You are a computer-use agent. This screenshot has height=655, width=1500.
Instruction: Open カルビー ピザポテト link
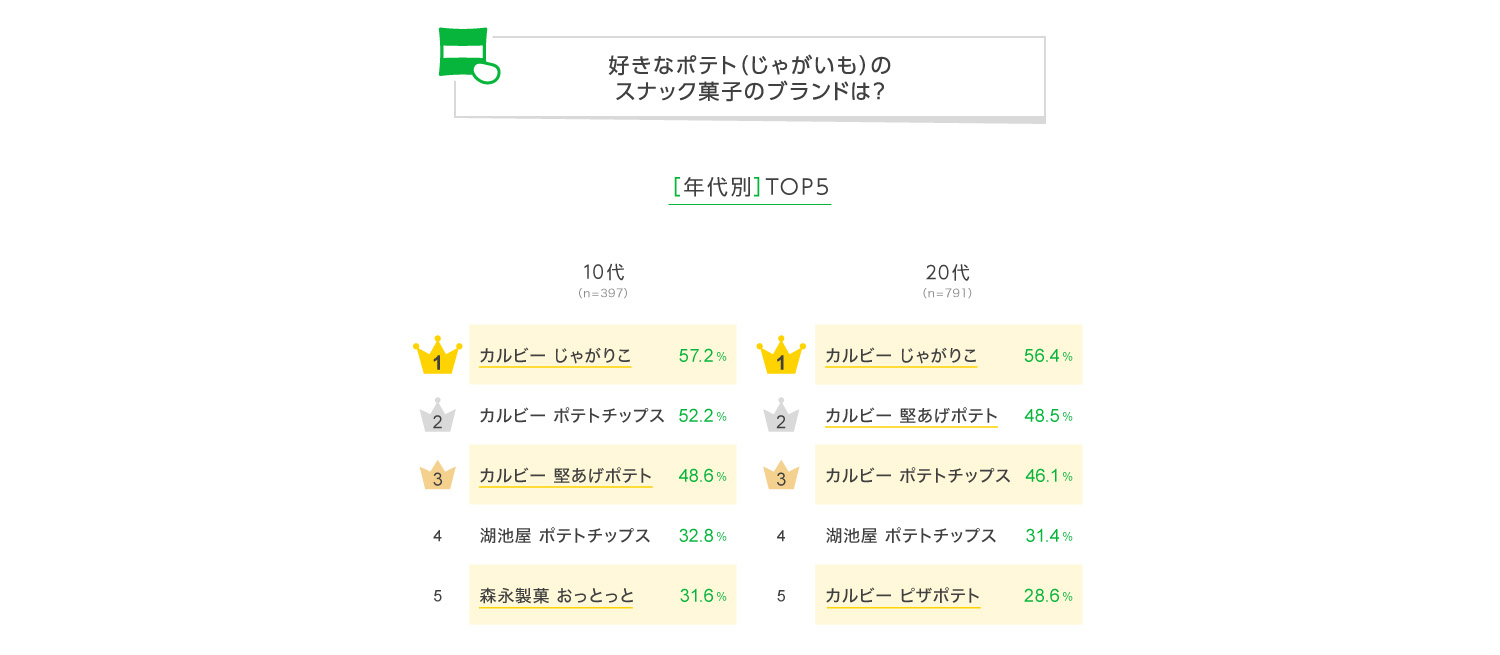click(x=903, y=596)
